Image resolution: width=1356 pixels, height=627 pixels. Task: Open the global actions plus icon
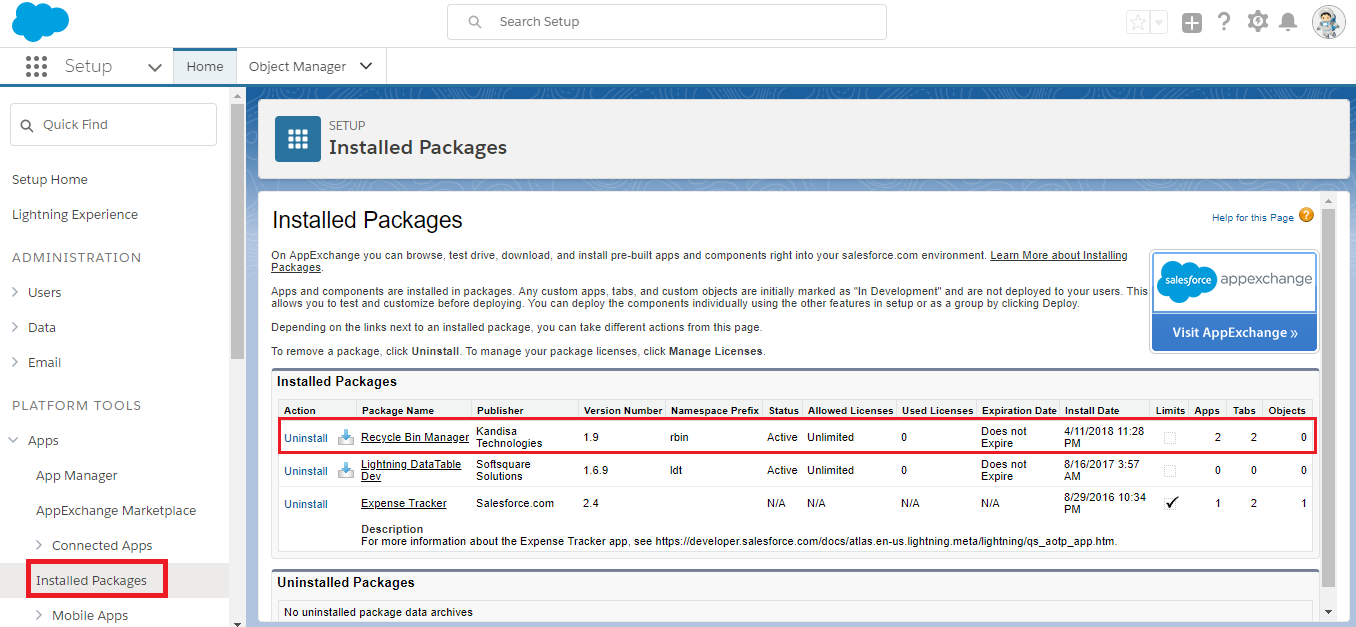point(1191,22)
